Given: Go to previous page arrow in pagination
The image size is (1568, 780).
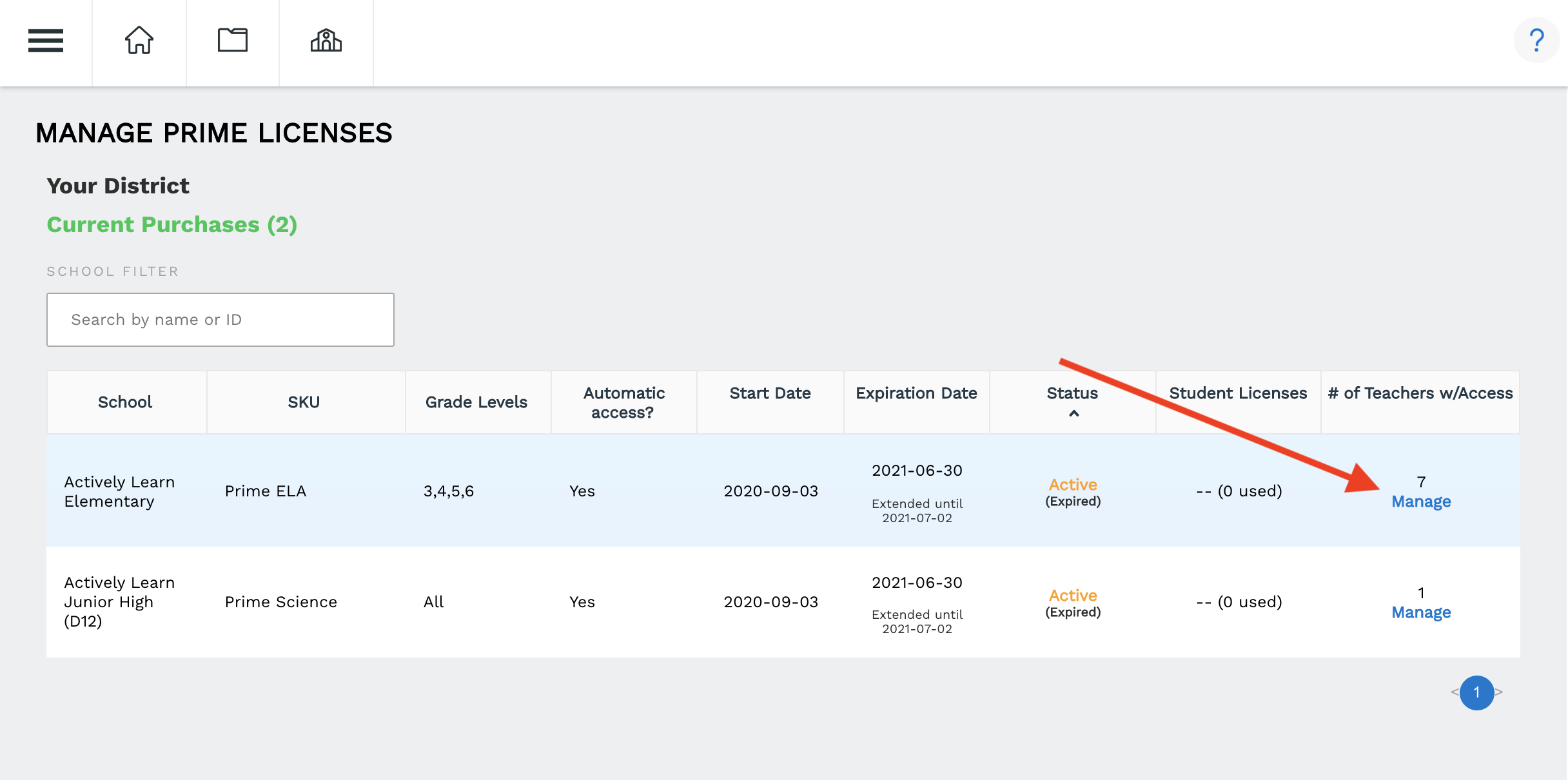Looking at the screenshot, I should pyautogui.click(x=1455, y=692).
